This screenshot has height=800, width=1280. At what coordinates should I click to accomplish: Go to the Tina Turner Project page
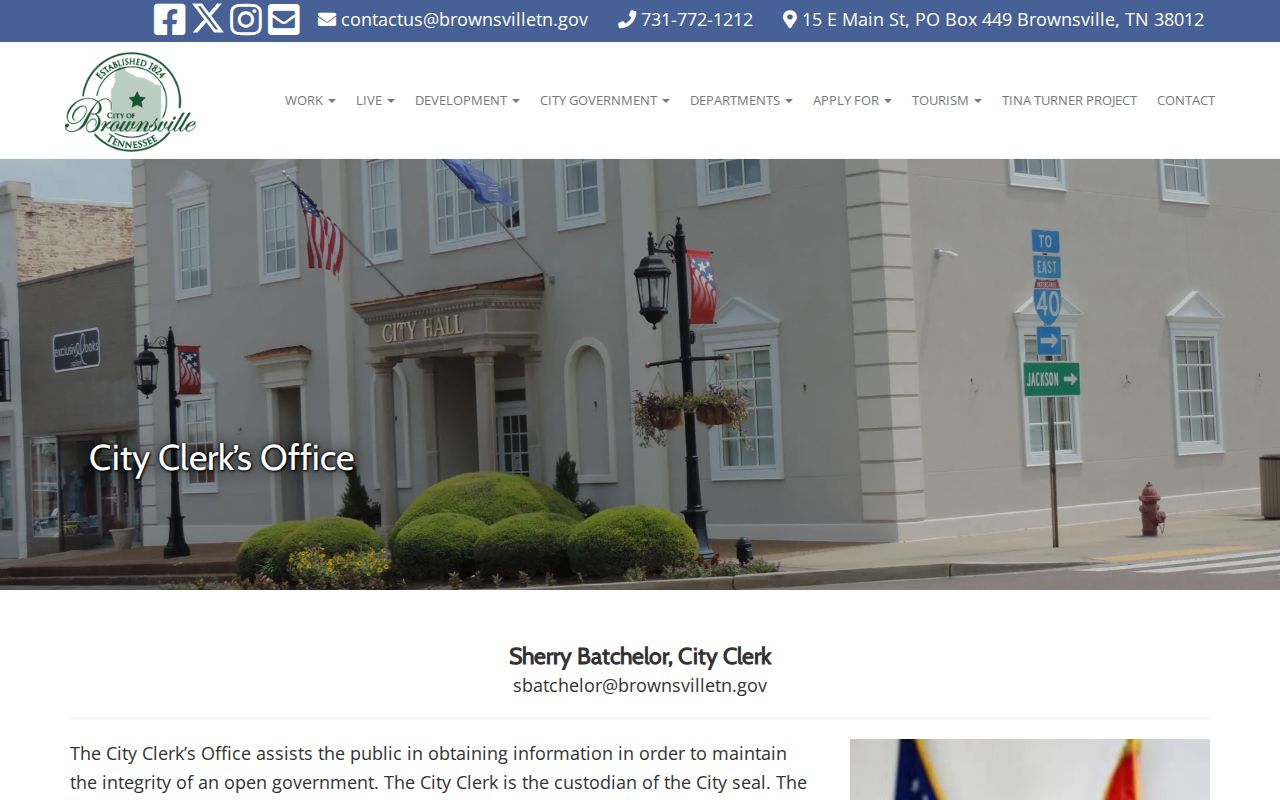pos(1069,100)
